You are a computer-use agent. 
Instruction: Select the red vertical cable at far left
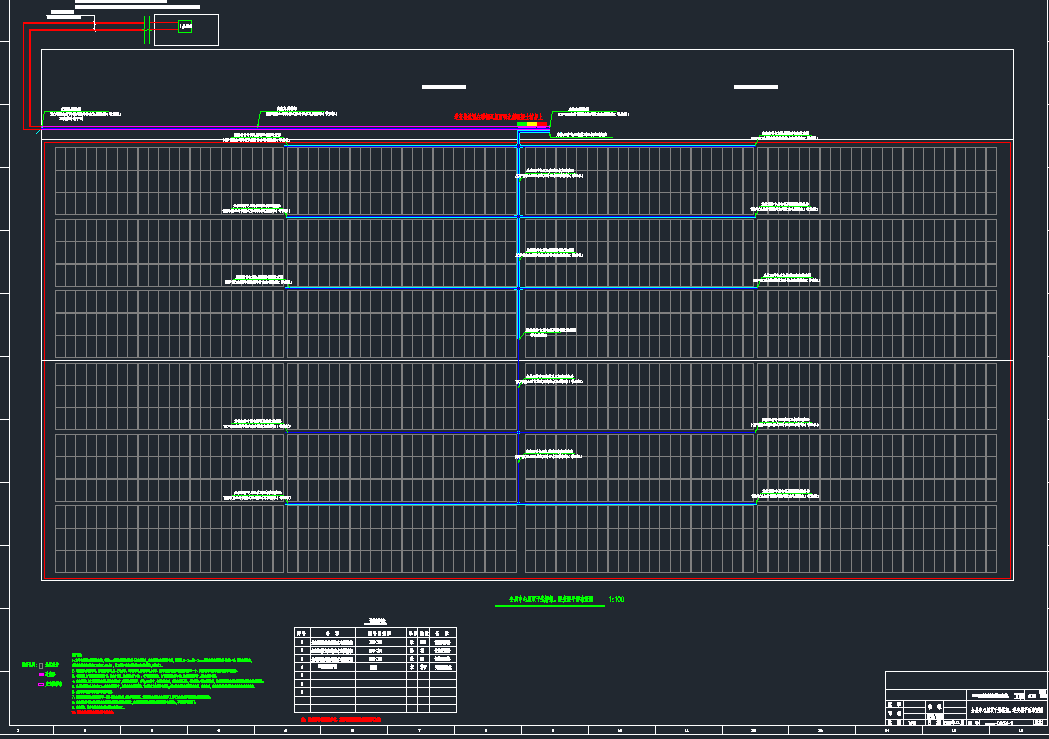29,80
